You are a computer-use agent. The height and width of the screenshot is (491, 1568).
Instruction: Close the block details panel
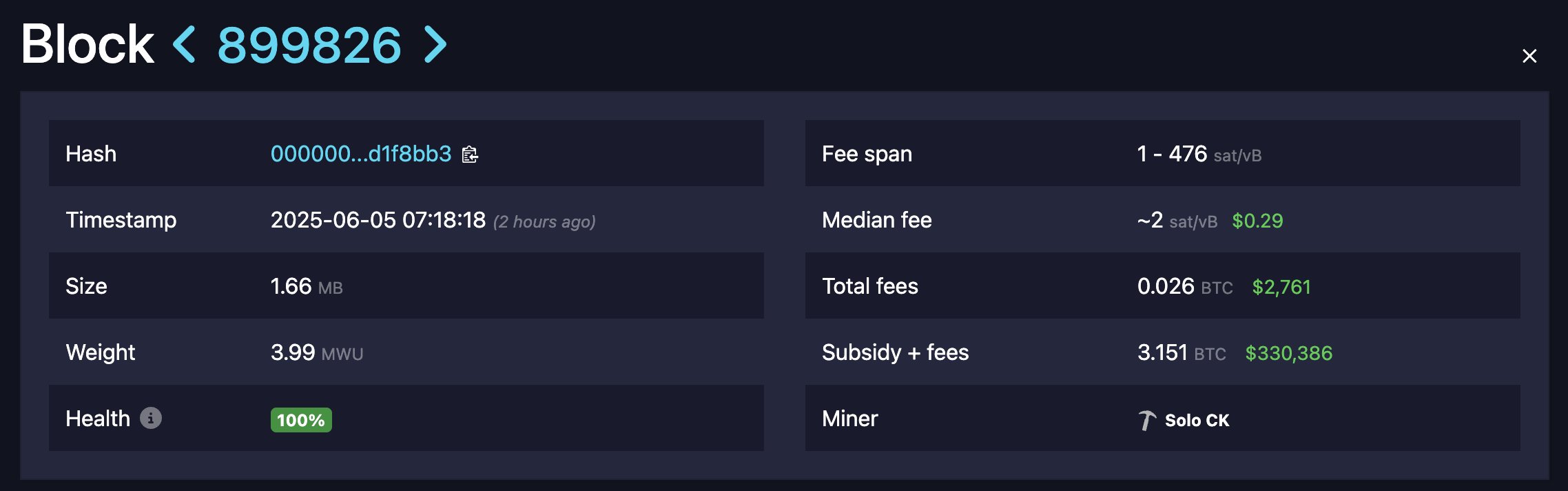(x=1529, y=56)
